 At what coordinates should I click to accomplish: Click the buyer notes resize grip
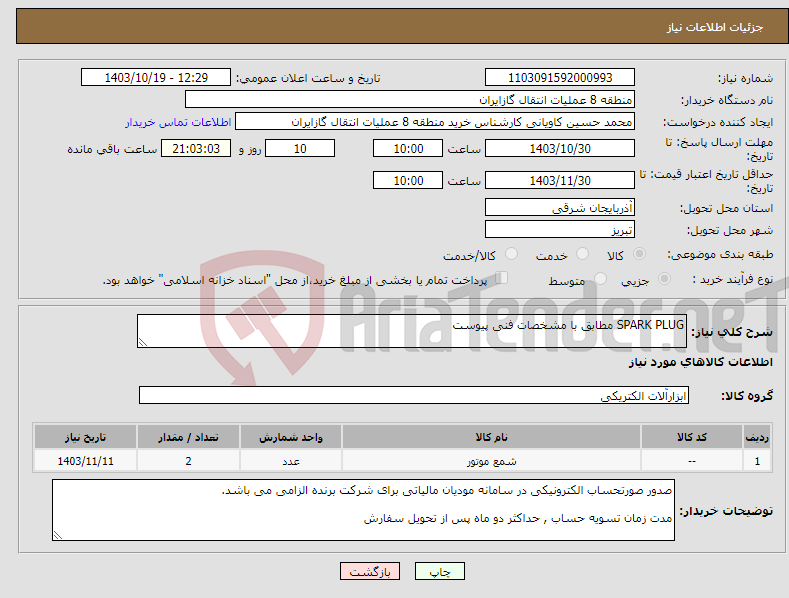[x=57, y=536]
